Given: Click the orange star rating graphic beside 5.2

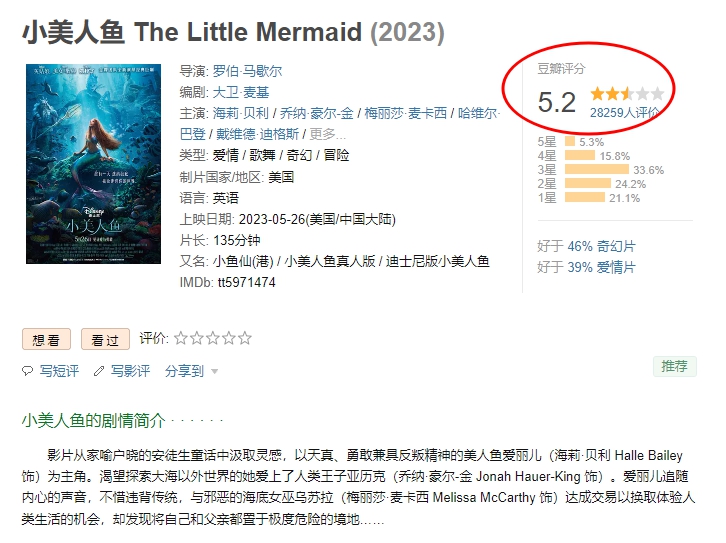Looking at the screenshot, I should 627,94.
